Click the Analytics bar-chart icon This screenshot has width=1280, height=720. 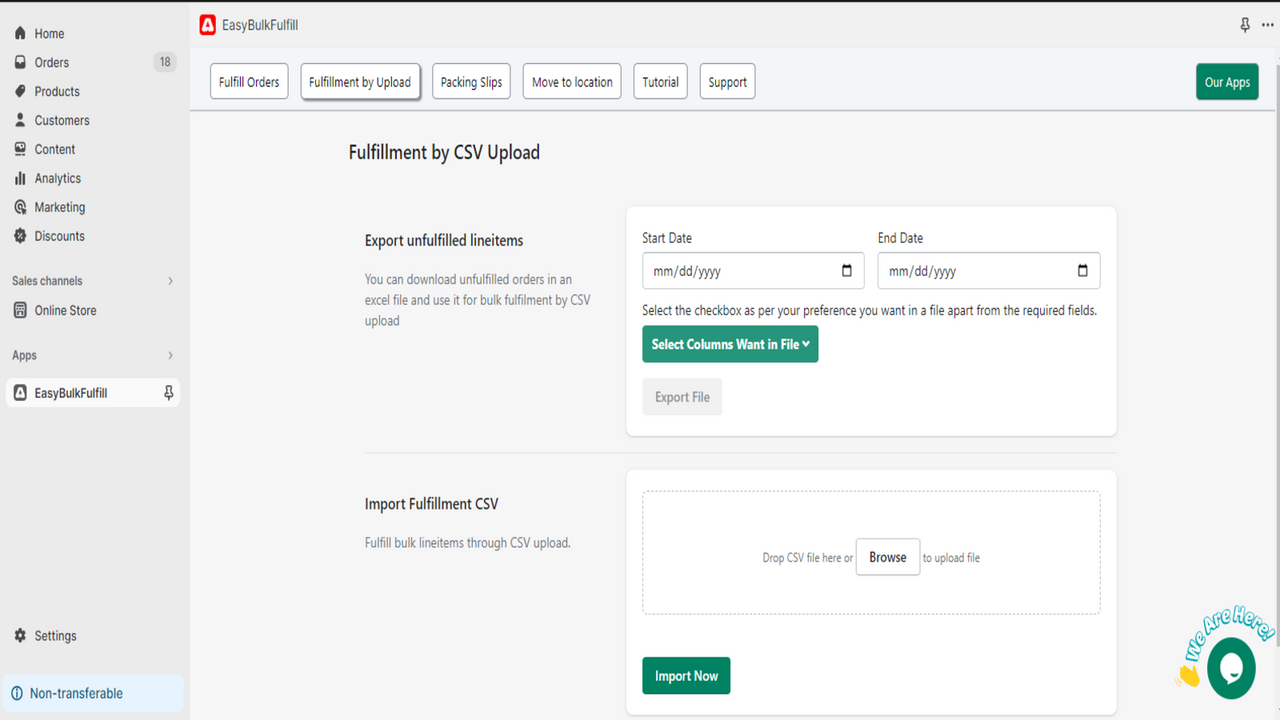(19, 178)
